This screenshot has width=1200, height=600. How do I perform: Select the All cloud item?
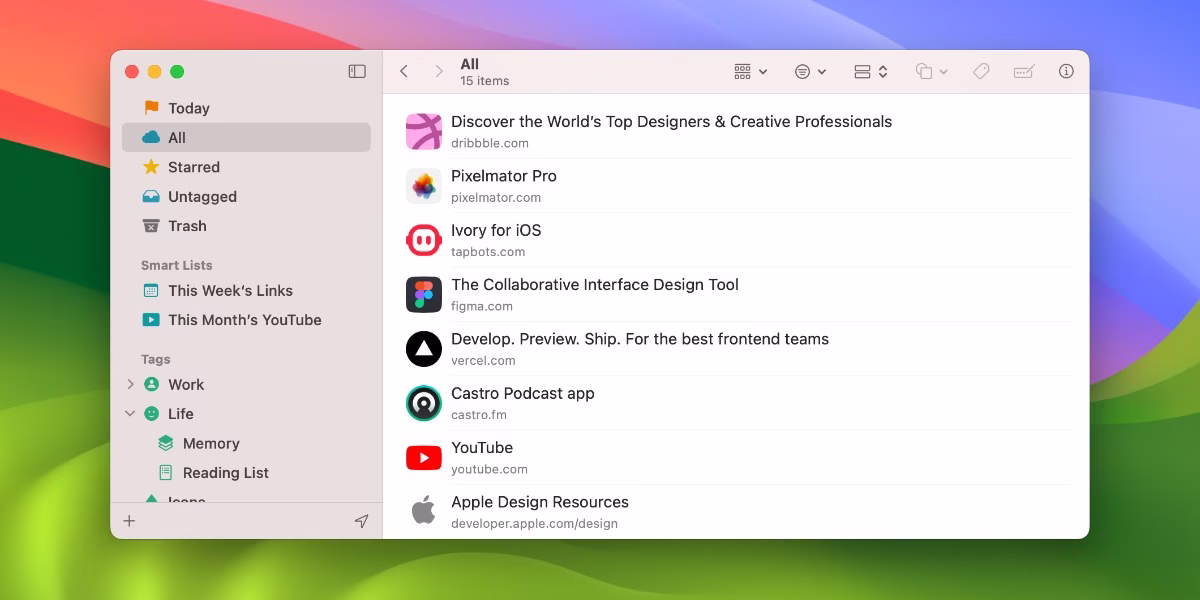point(246,137)
